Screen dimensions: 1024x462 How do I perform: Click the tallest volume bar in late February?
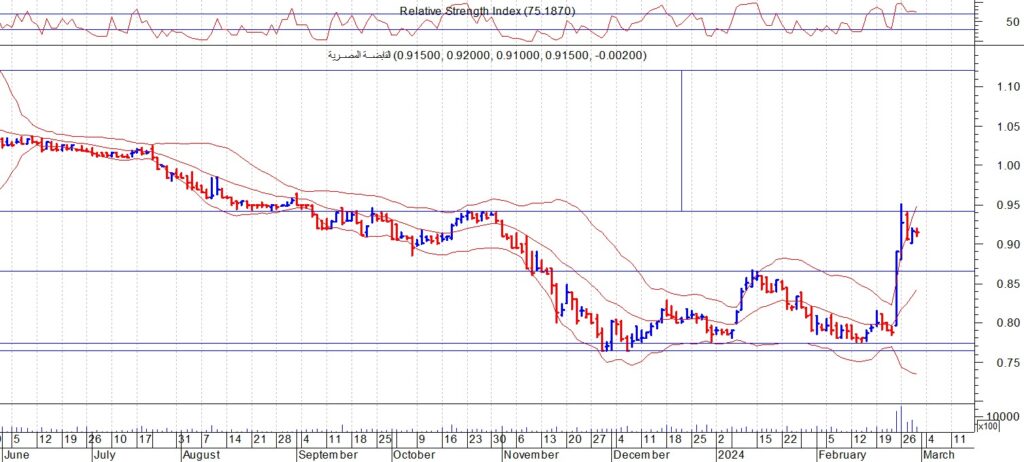(899, 419)
